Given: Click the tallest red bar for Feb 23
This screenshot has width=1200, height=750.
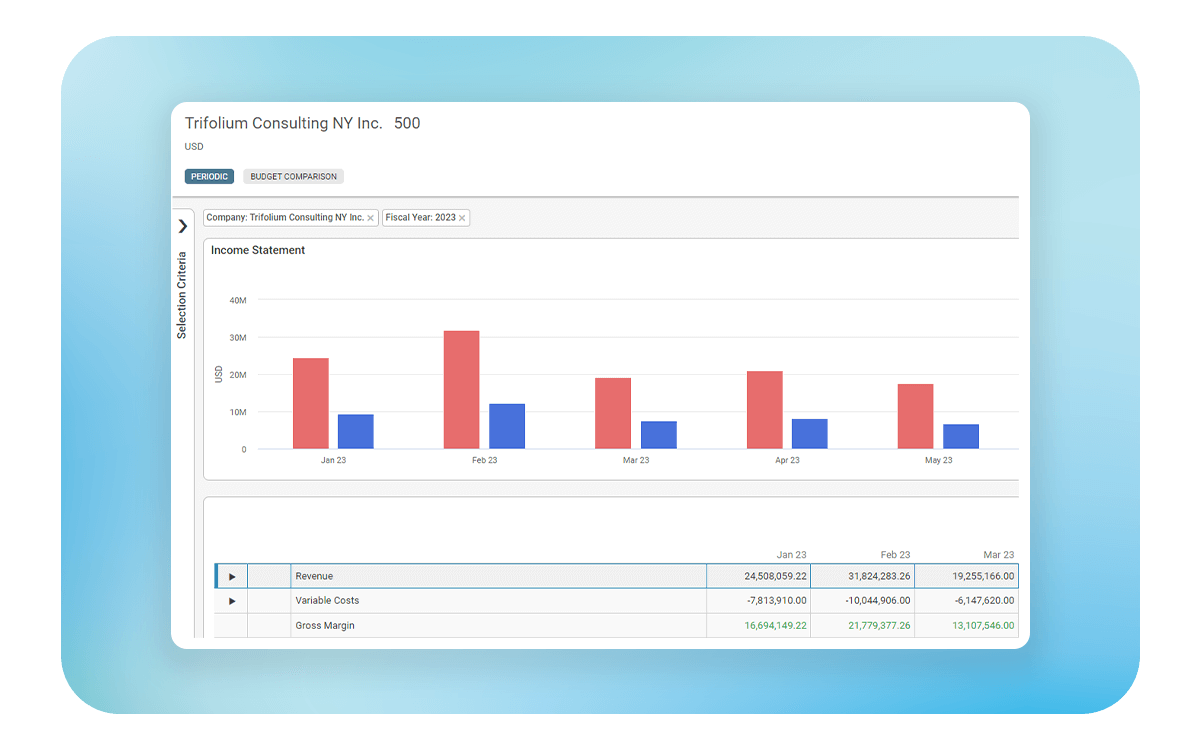Looking at the screenshot, I should pyautogui.click(x=461, y=389).
